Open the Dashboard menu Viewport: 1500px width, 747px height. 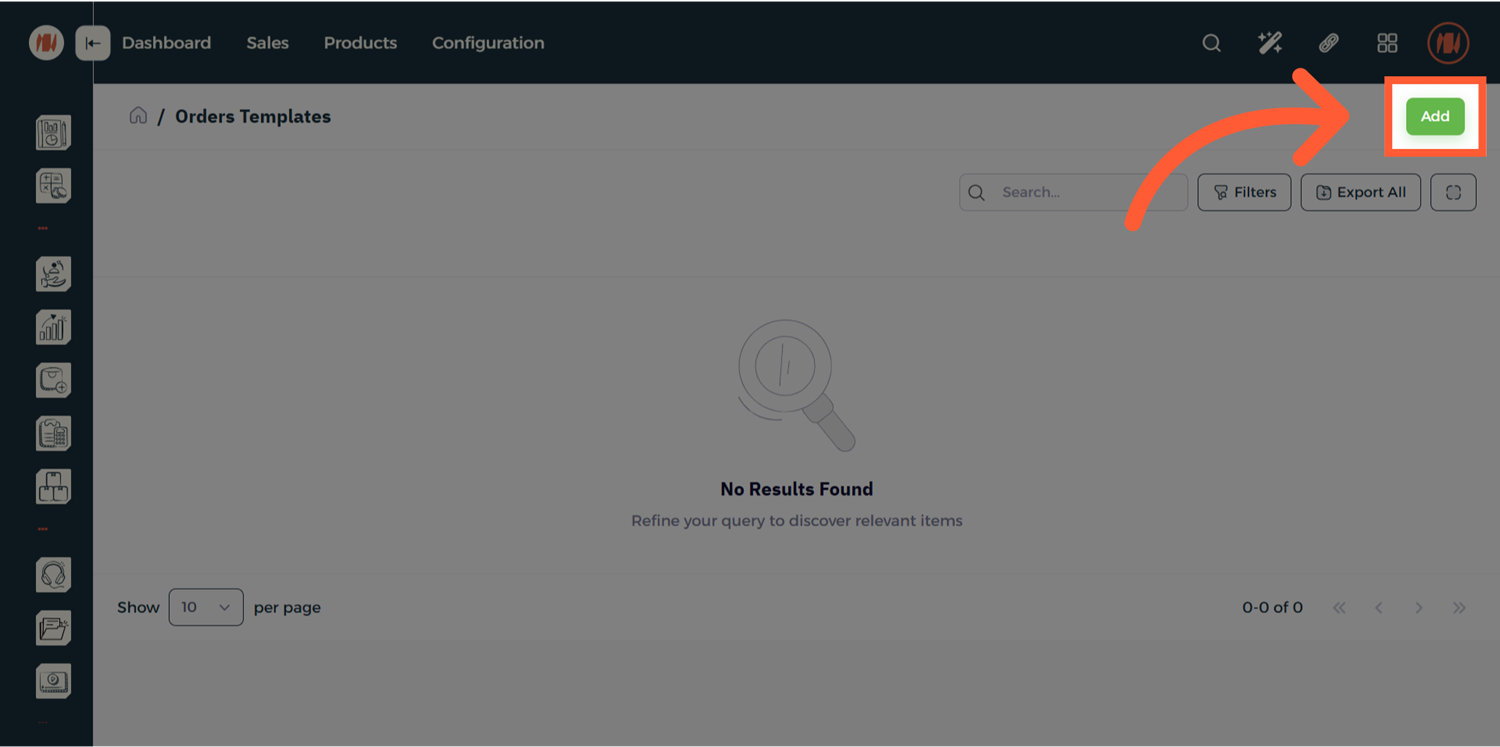pyautogui.click(x=166, y=43)
